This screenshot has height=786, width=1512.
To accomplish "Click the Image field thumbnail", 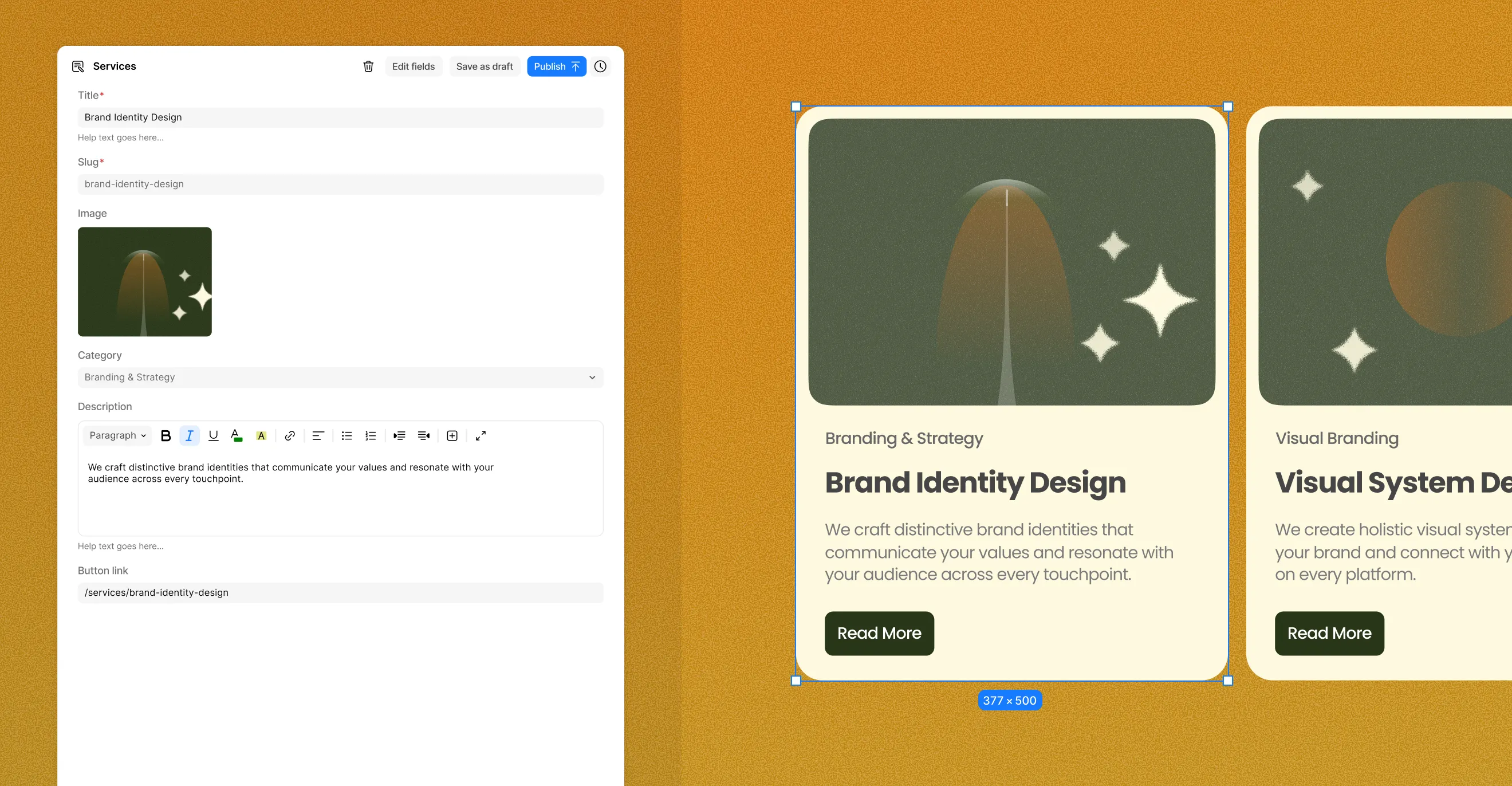I will (x=144, y=282).
